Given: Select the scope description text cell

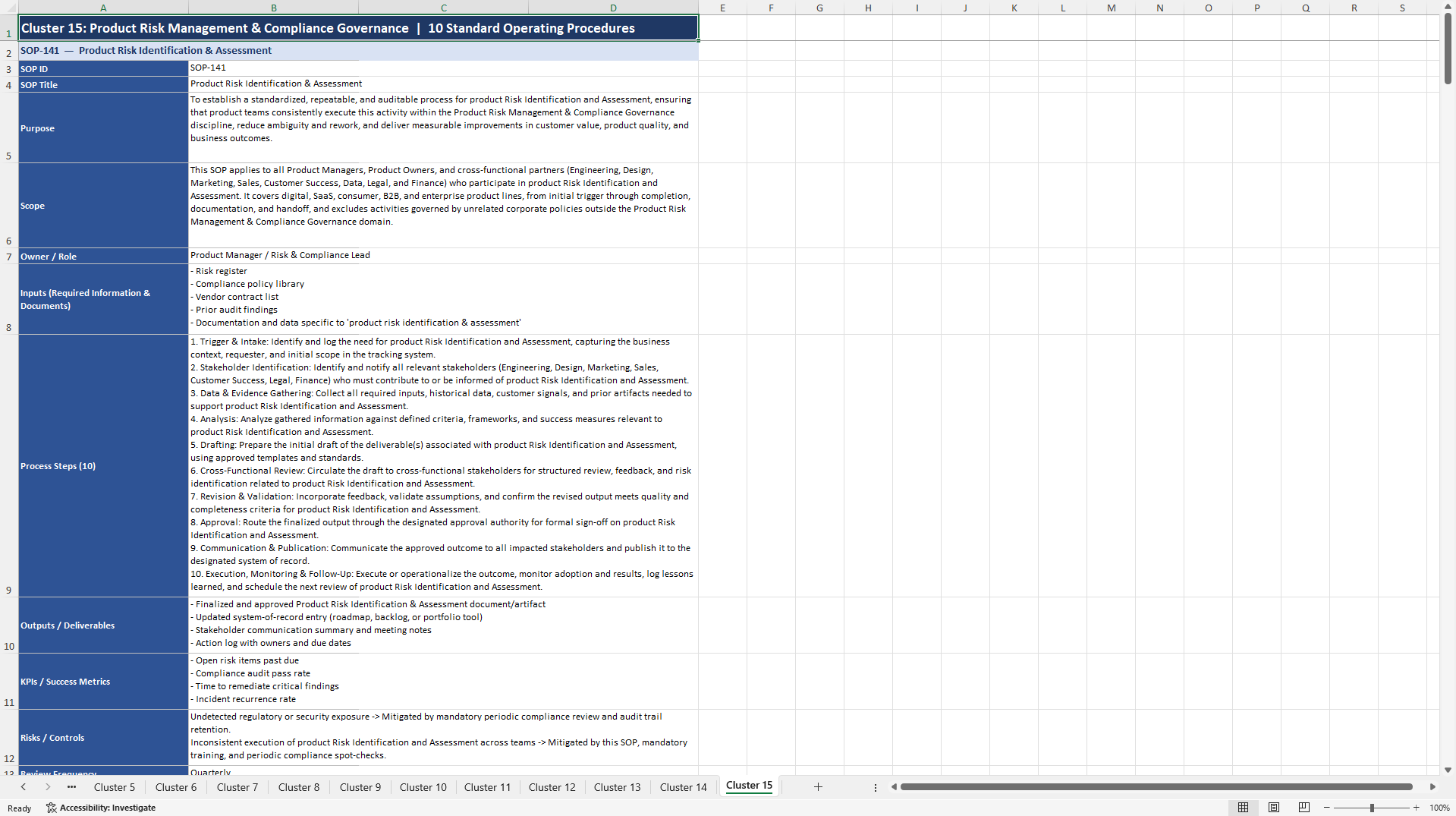Looking at the screenshot, I should pyautogui.click(x=443, y=206).
